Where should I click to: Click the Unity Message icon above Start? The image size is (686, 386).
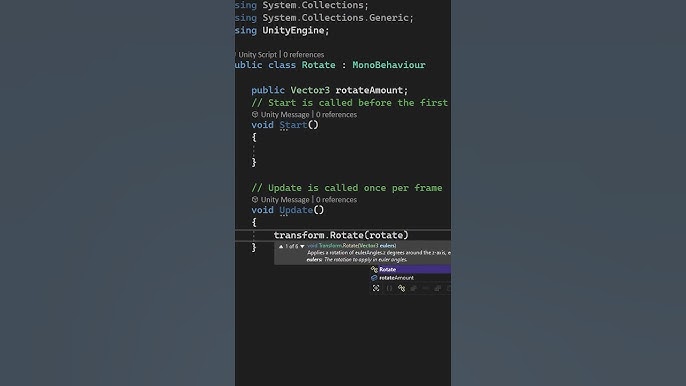point(255,114)
